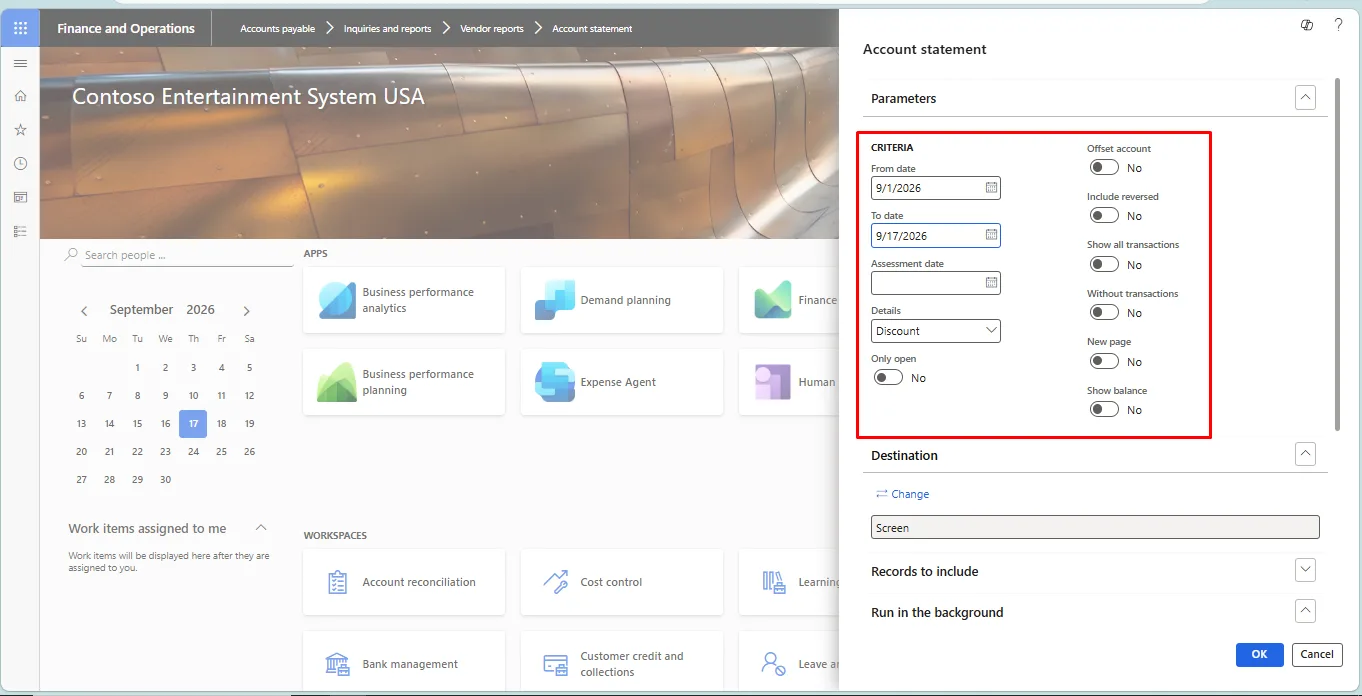Click the Cancel button
This screenshot has width=1362, height=696.
coord(1317,654)
